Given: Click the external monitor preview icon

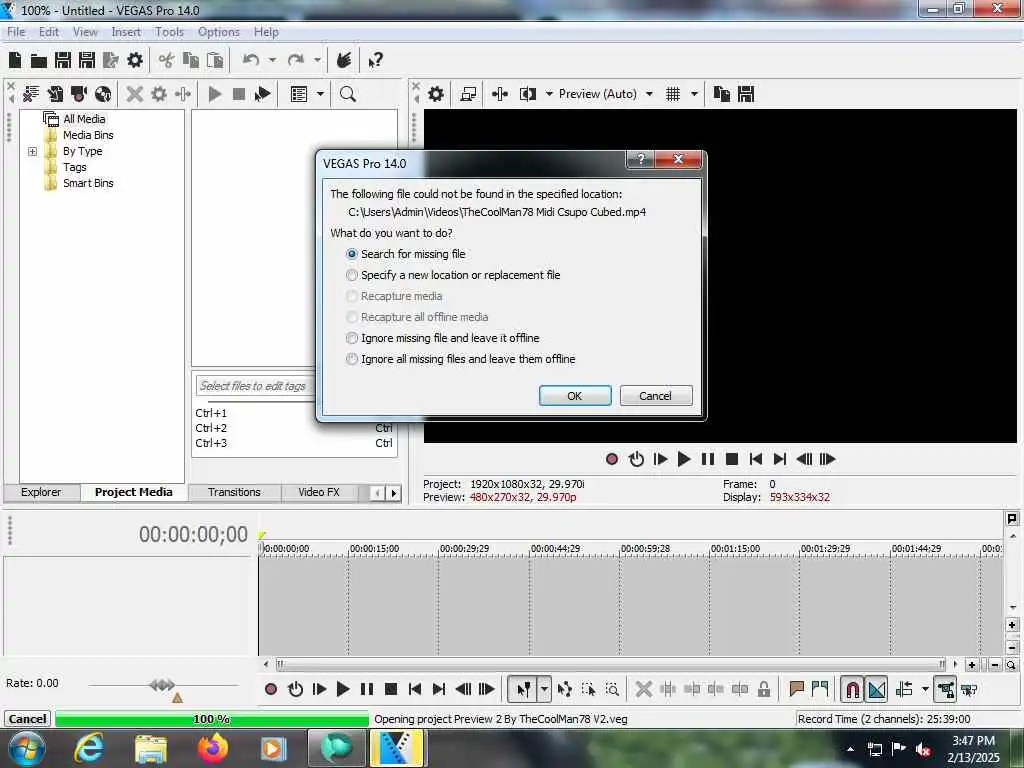Looking at the screenshot, I should tap(468, 94).
